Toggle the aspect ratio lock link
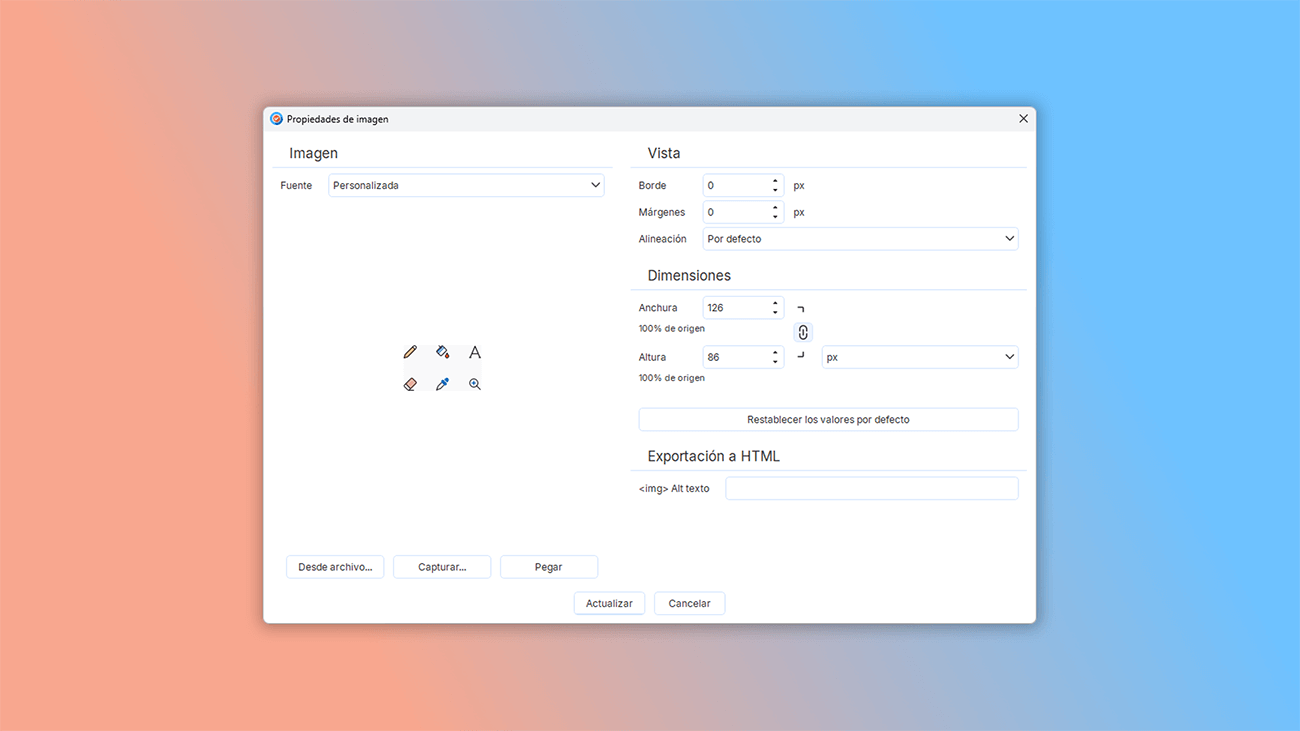 [x=802, y=333]
